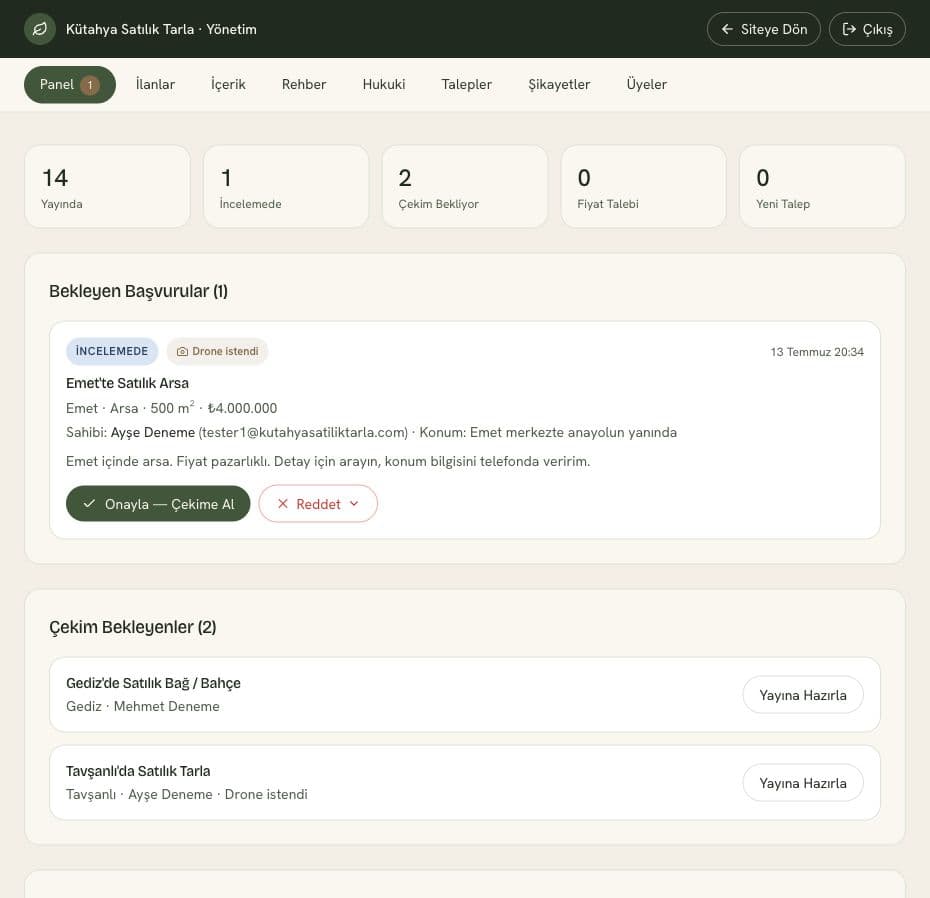
Task: Click the Tavşanlı'da Satılık Tarla title
Action: click(138, 771)
